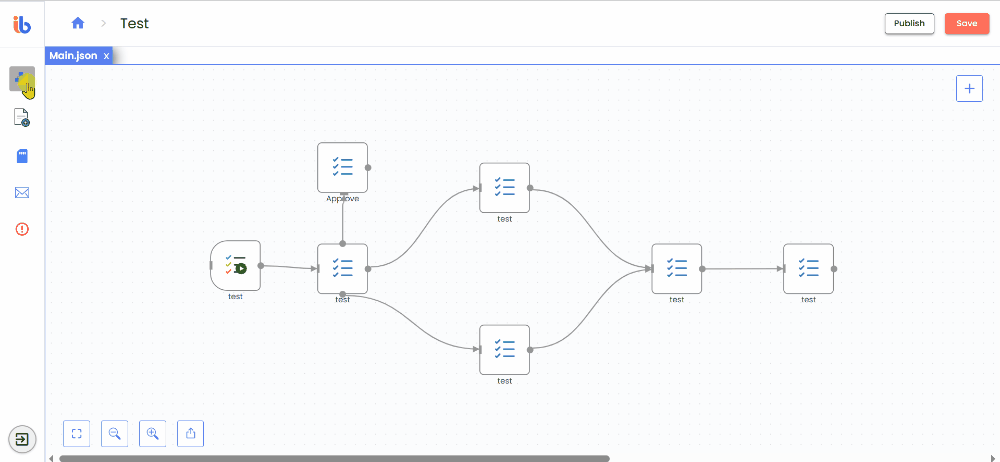Screen dimensions: 1000x462
Task: Click the upper branch test label
Action: [504, 219]
